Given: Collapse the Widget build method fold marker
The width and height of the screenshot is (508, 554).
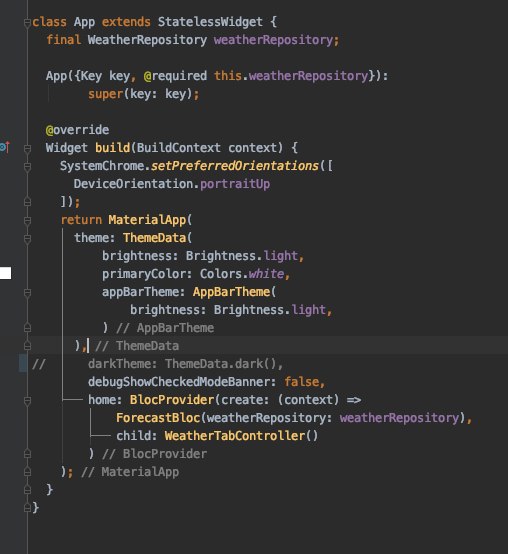Looking at the screenshot, I should coord(27,149).
